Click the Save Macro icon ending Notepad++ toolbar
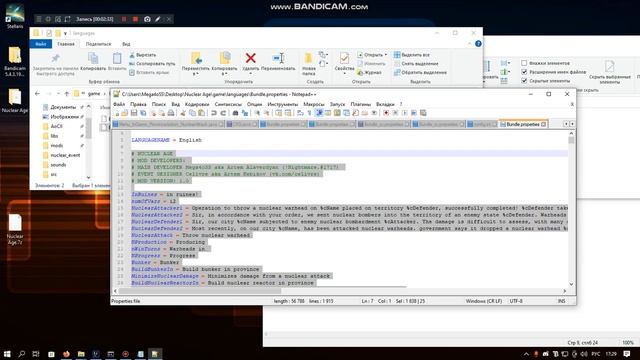Image resolution: width=640 pixels, height=360 pixels. [x=423, y=113]
